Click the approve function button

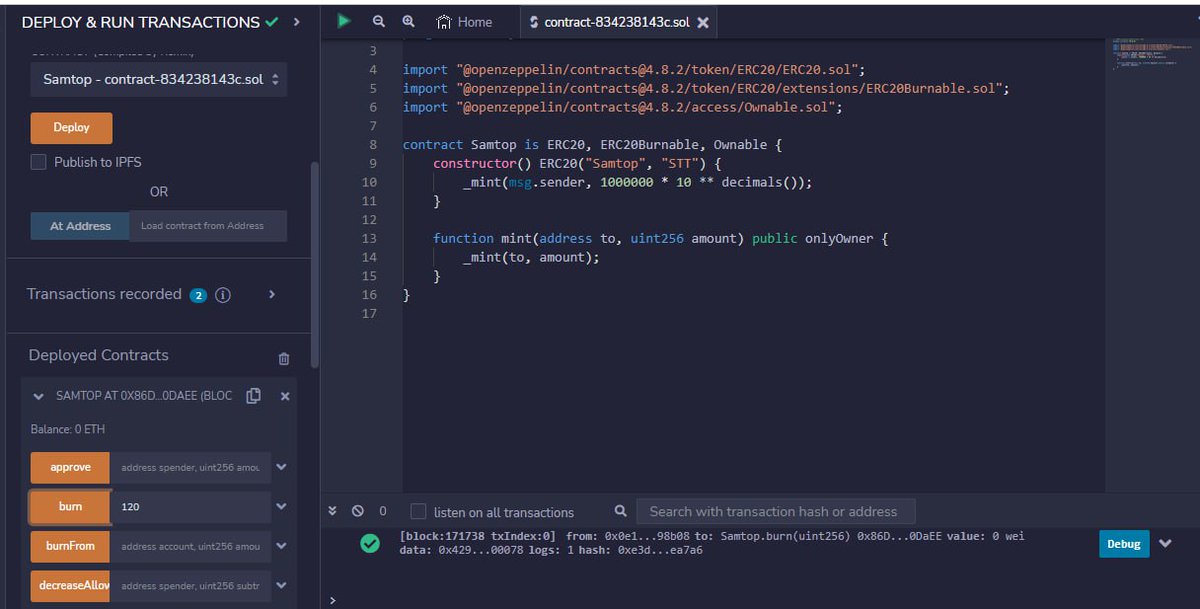click(x=70, y=467)
